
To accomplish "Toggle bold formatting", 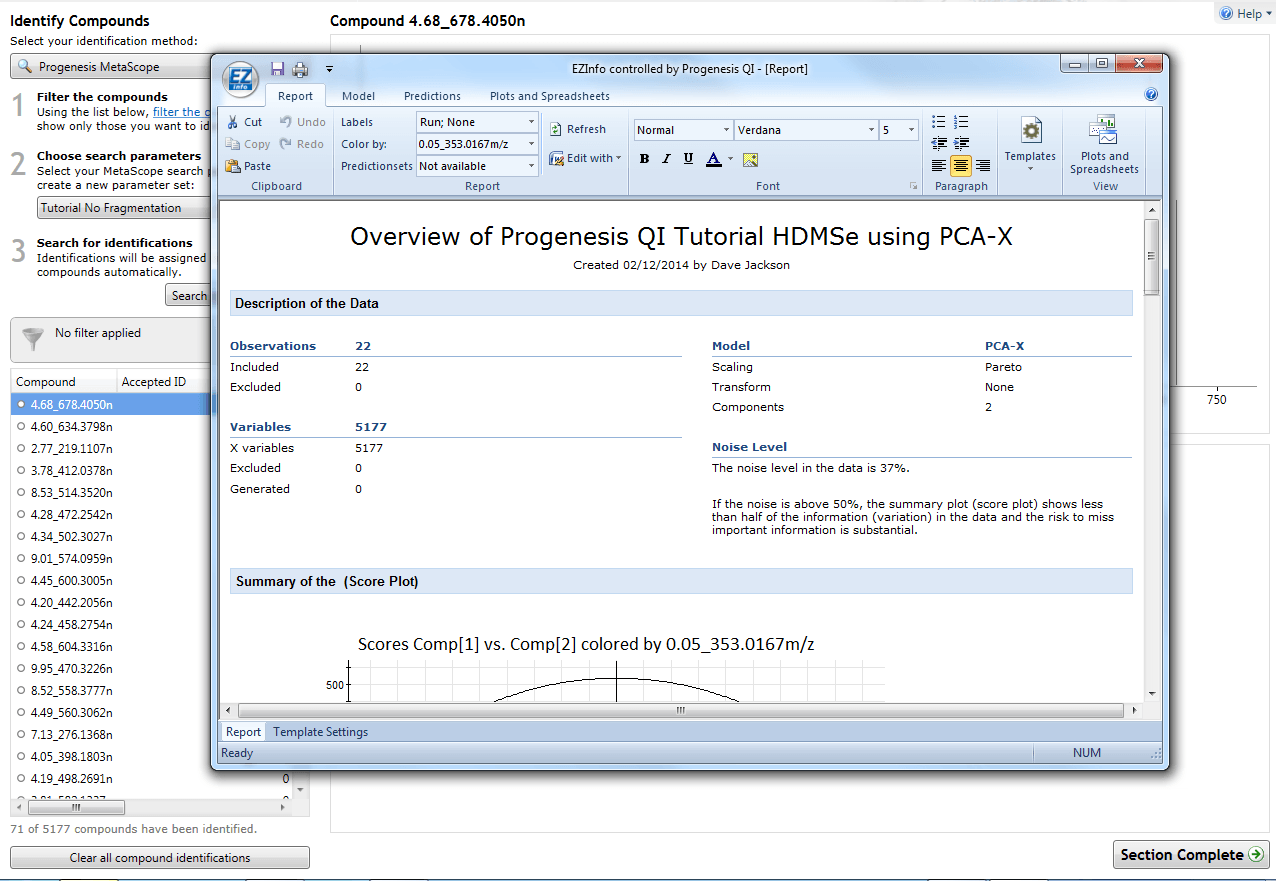I will 644,158.
